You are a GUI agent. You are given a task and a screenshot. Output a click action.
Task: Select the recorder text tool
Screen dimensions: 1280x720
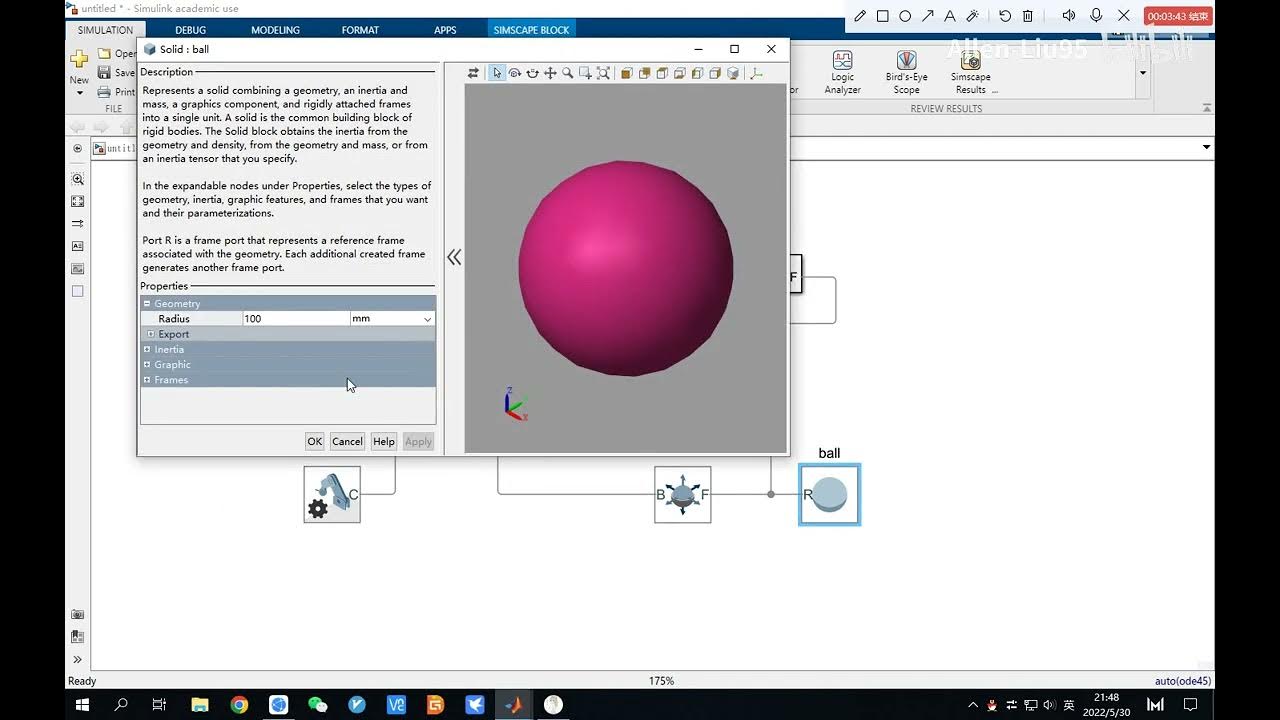pos(949,16)
